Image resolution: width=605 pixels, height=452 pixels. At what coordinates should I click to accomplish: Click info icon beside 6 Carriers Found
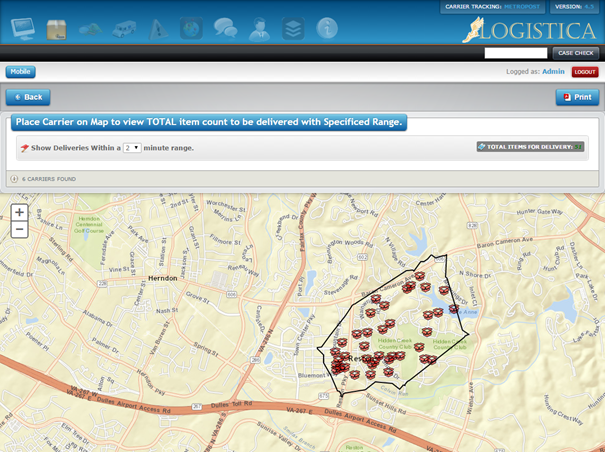14,179
